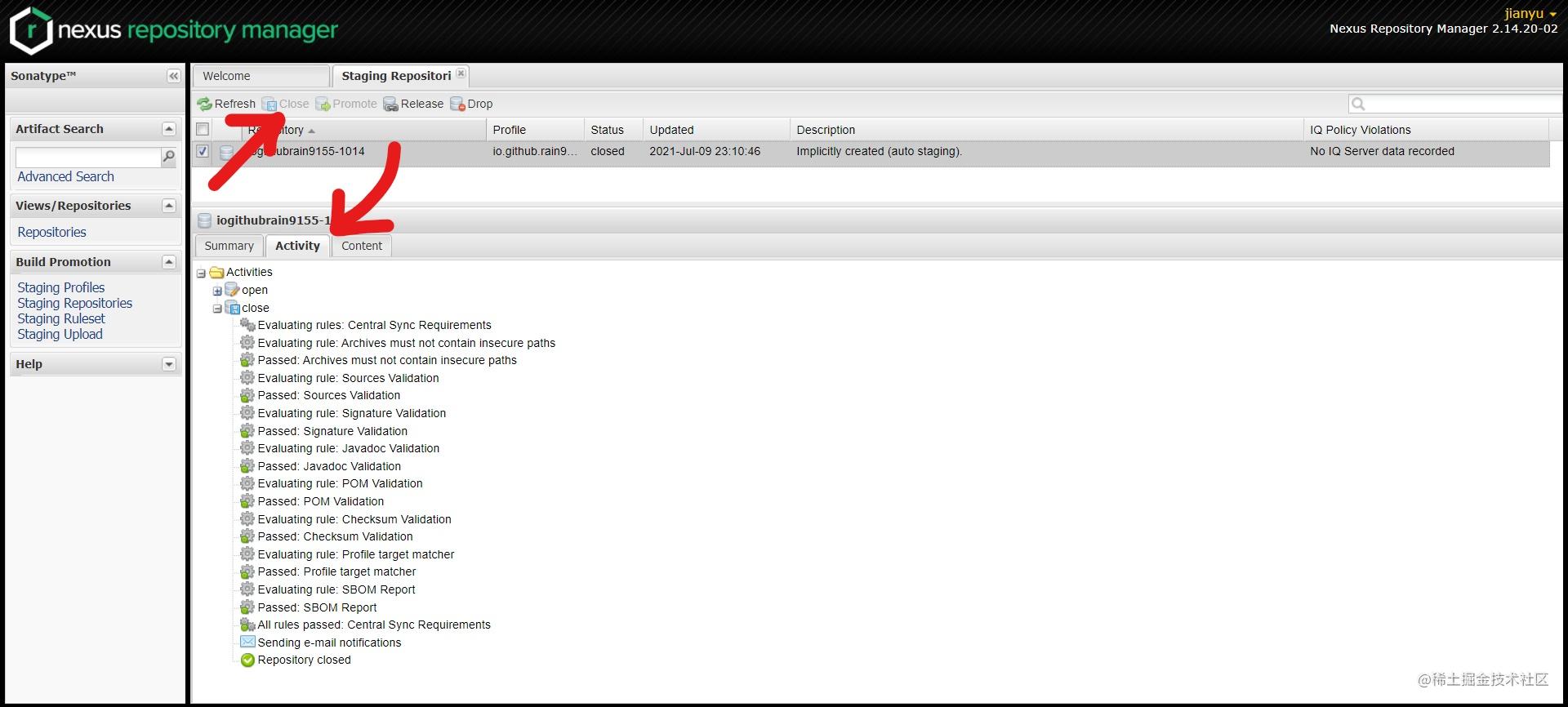Click the 2021-Jul-09 23:10:46 updated cell
This screenshot has width=1568, height=707.
[x=705, y=151]
